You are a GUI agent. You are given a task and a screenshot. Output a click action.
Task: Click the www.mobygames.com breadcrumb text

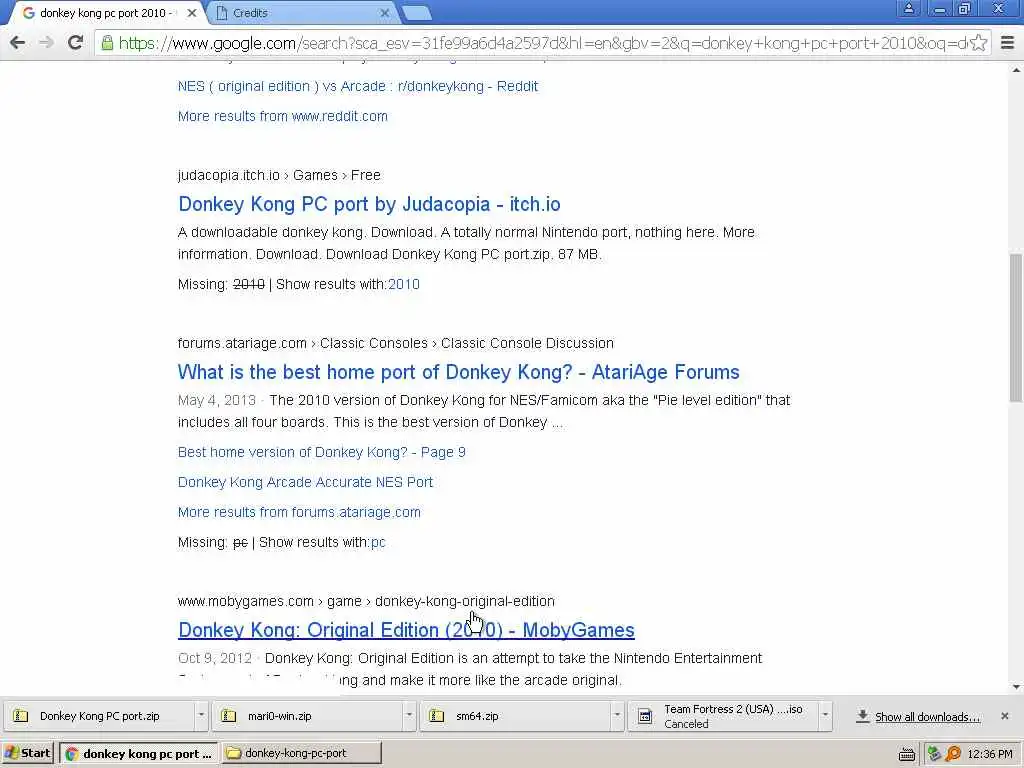click(246, 601)
